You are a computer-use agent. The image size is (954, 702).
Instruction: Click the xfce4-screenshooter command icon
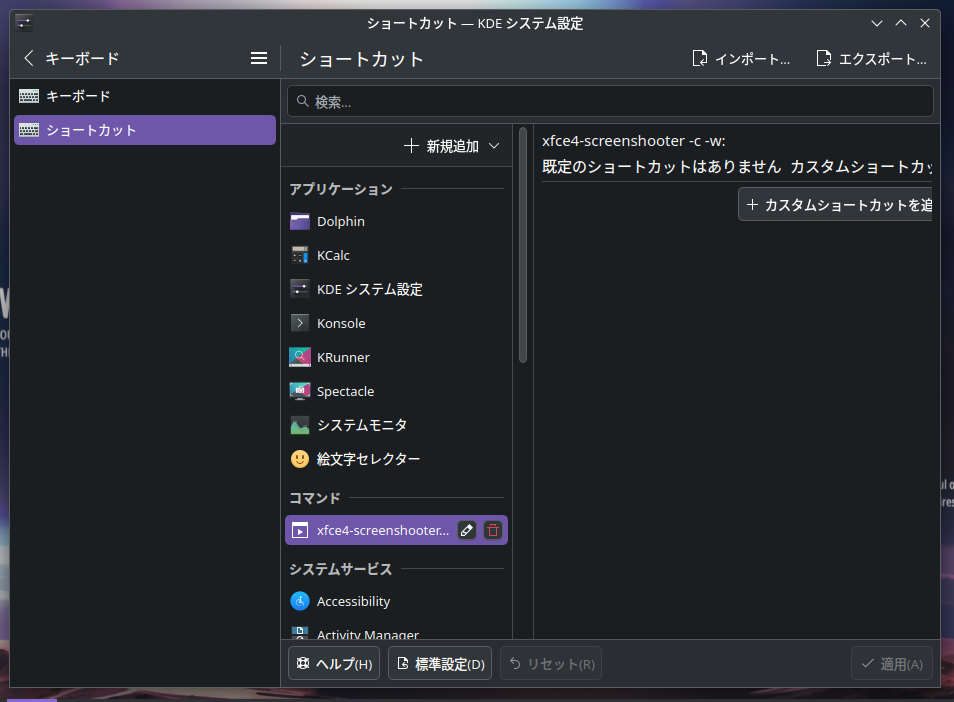tap(300, 530)
